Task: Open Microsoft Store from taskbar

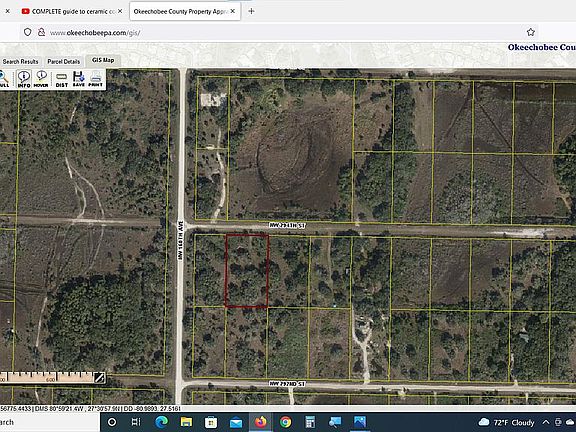Action: click(x=211, y=422)
